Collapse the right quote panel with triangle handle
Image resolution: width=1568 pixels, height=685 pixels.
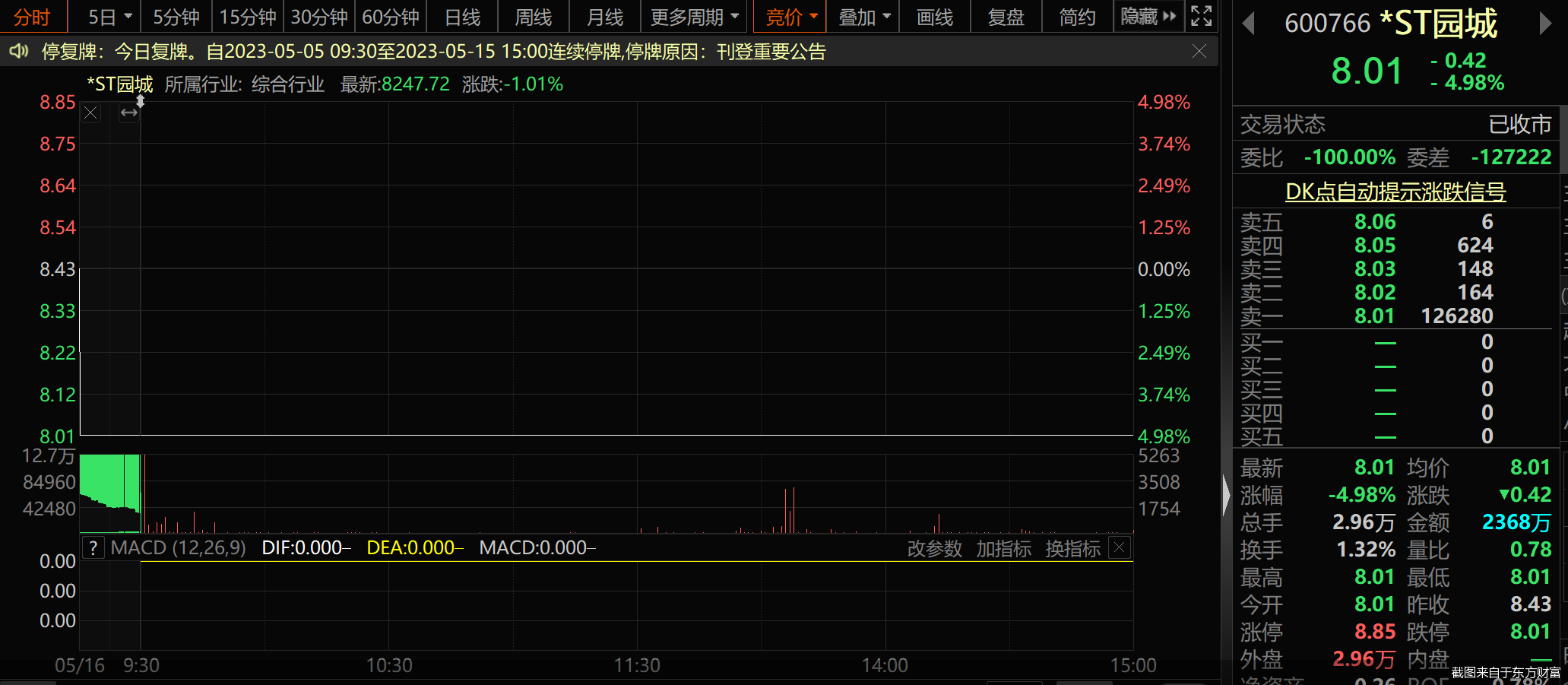pyautogui.click(x=1225, y=496)
